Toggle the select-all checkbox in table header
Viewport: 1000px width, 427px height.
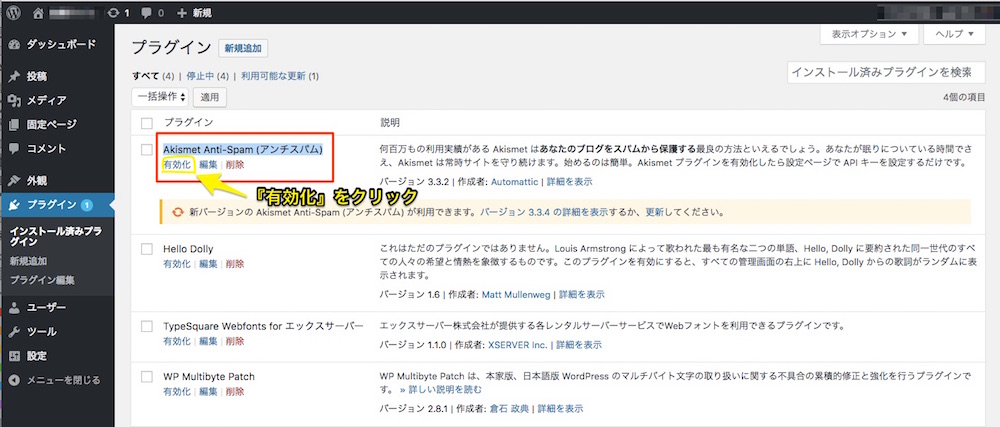(x=147, y=122)
